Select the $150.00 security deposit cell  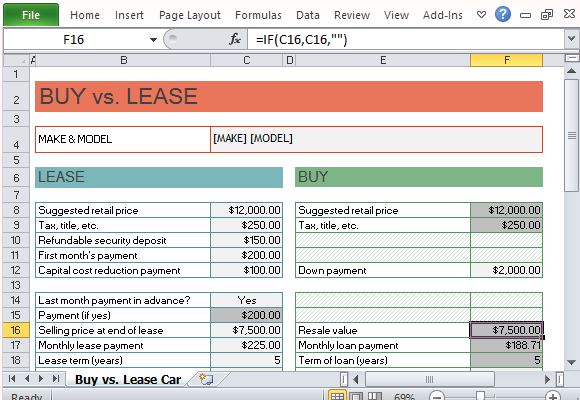[247, 240]
